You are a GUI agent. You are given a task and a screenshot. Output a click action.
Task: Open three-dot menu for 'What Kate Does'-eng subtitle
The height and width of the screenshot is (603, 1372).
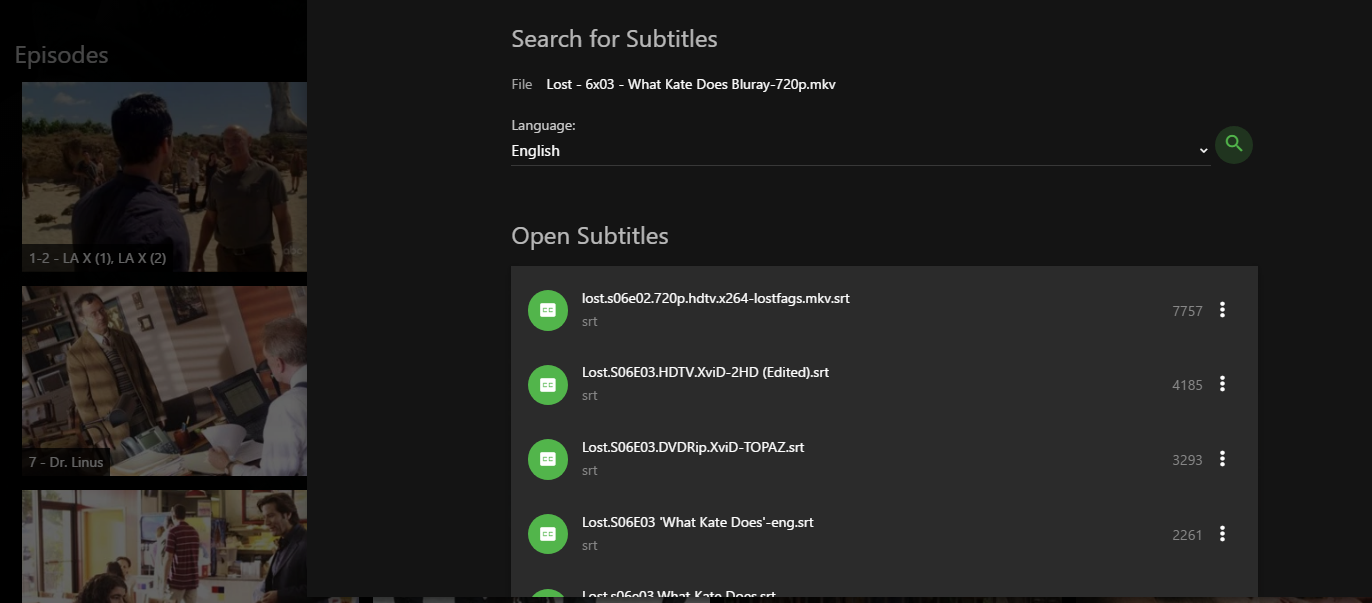(1222, 534)
